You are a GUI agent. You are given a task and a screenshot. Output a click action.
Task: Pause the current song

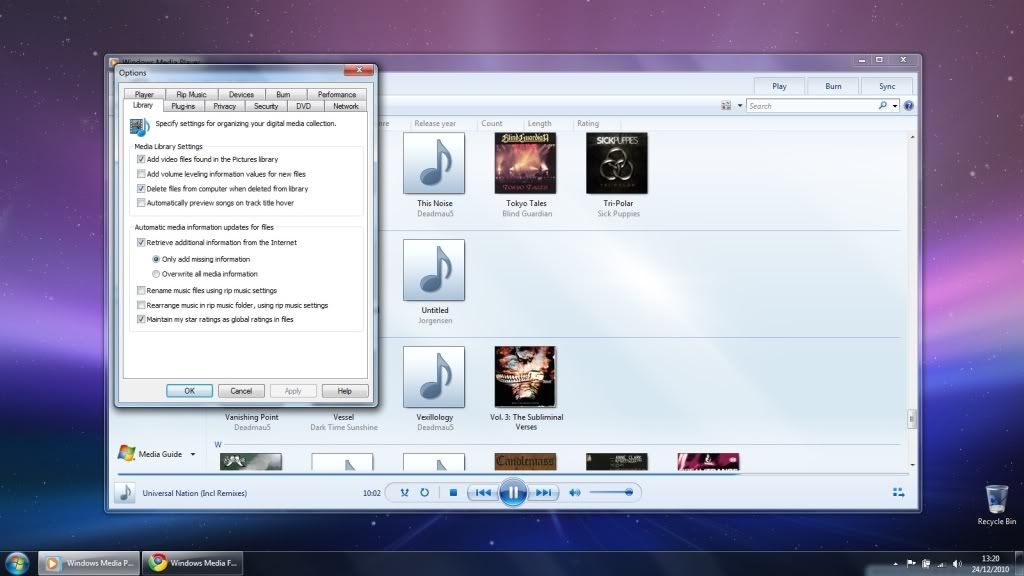[513, 492]
